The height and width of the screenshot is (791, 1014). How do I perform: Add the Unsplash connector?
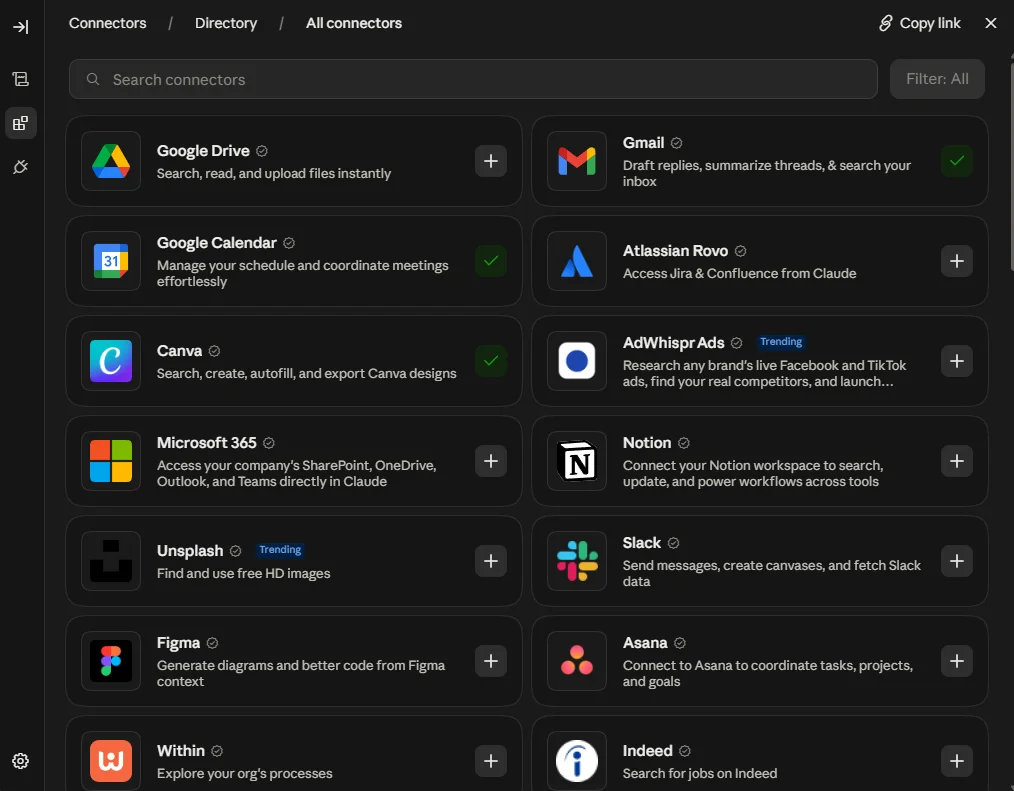(491, 561)
